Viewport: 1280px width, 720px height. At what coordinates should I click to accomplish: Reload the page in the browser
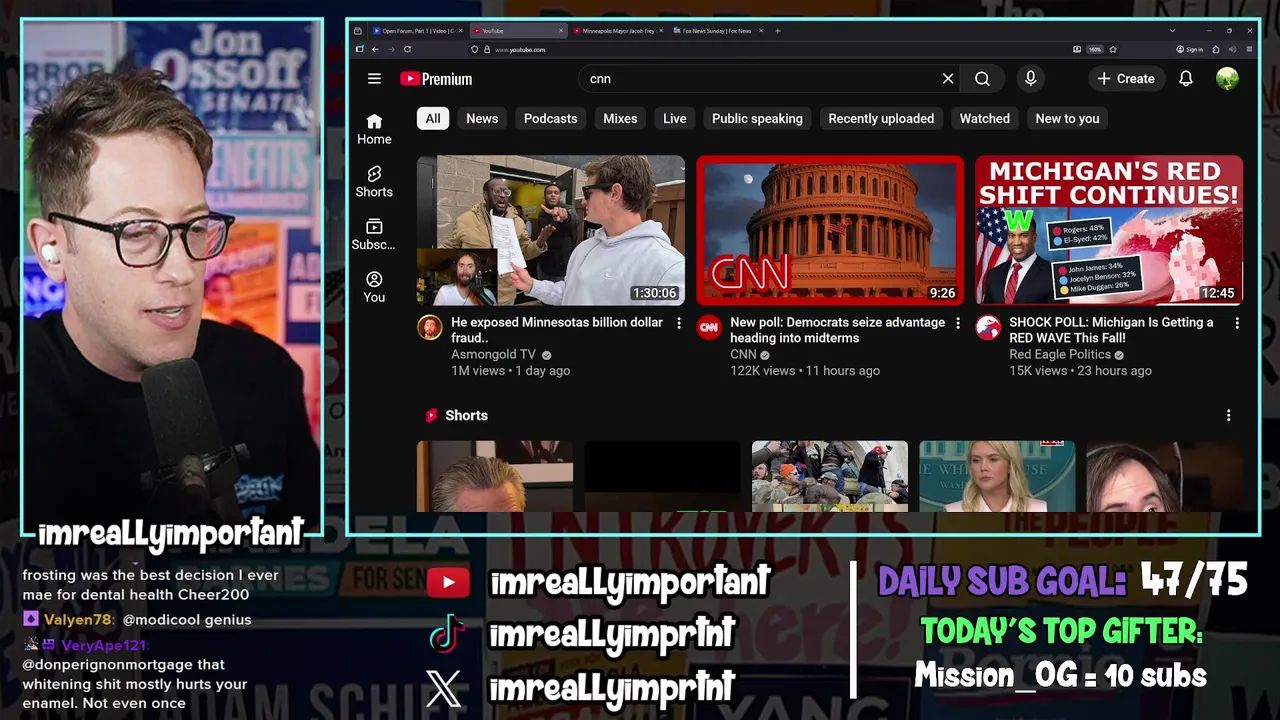pos(407,49)
